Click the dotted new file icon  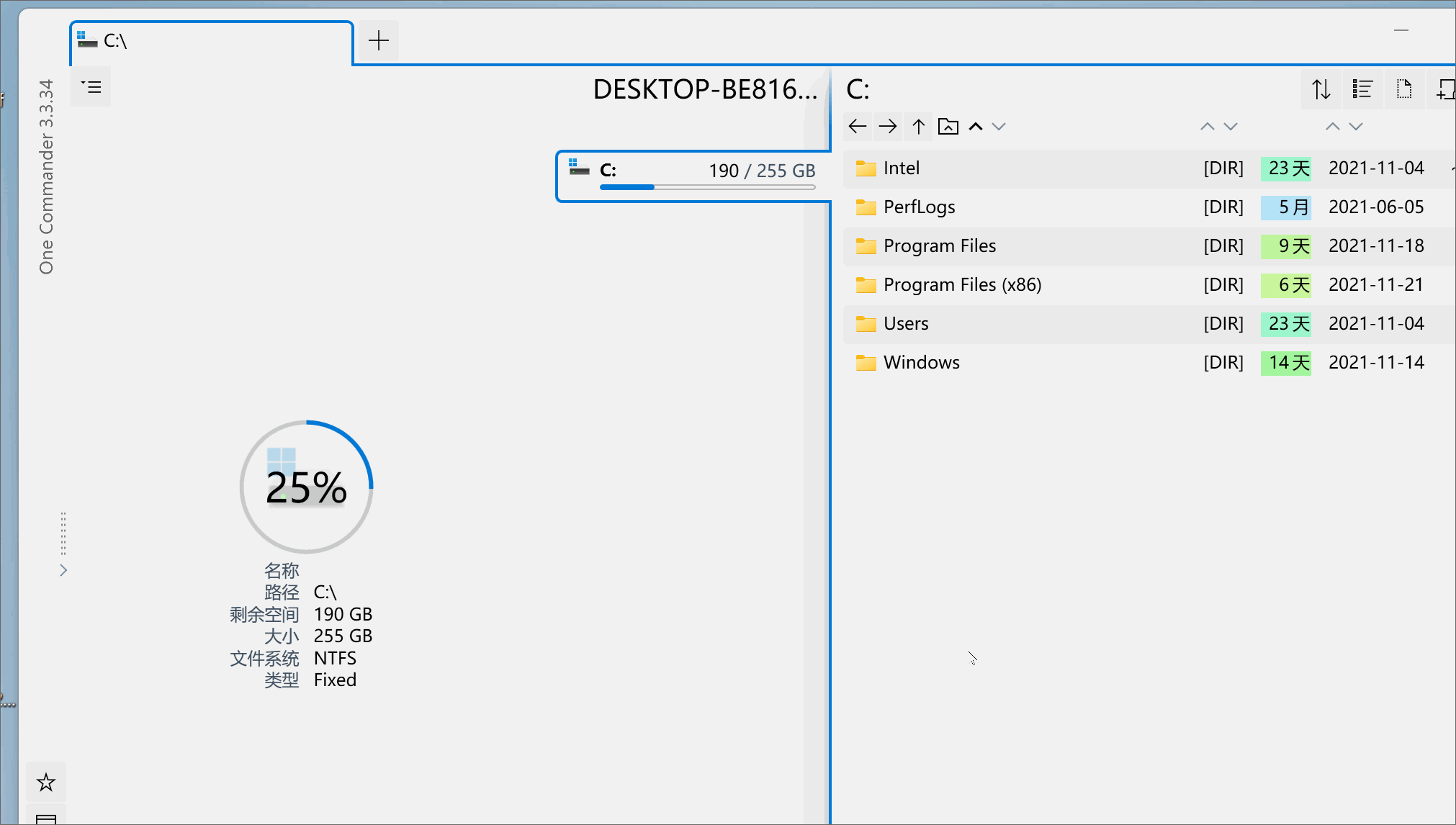(x=1404, y=89)
